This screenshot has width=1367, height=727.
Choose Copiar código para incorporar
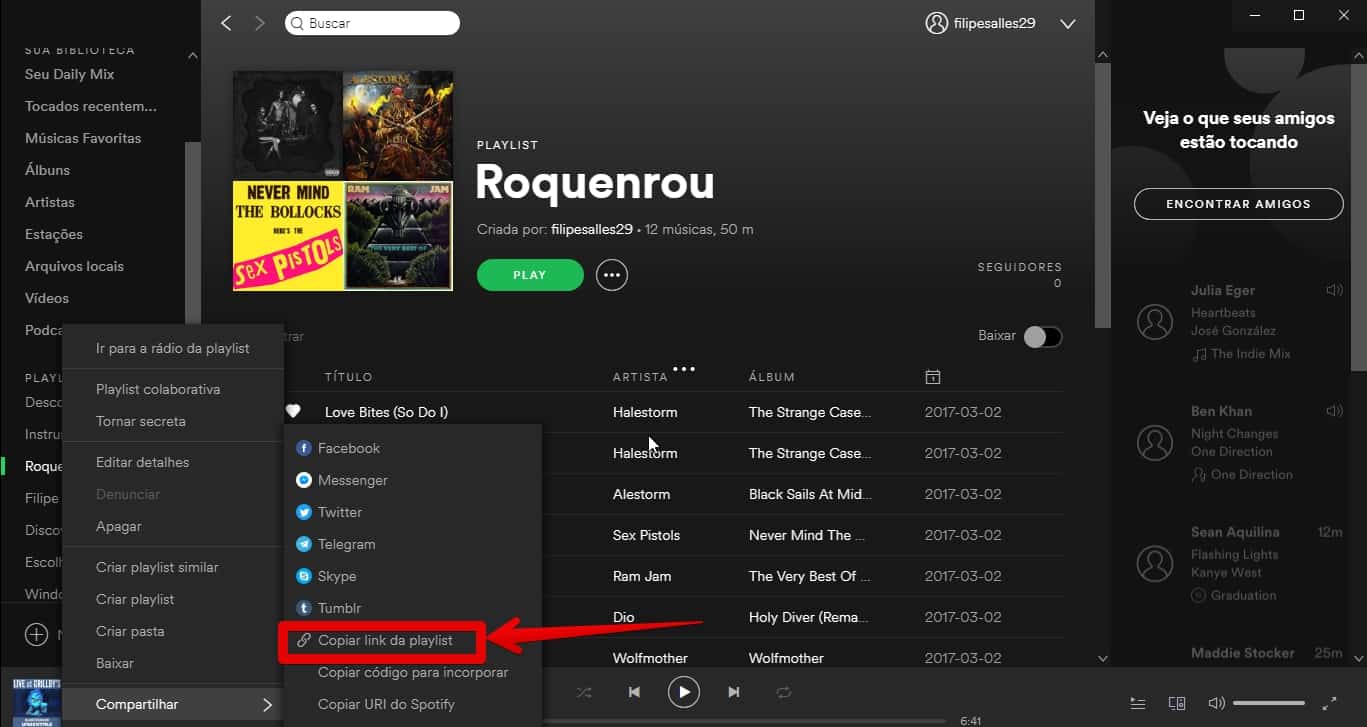point(413,672)
